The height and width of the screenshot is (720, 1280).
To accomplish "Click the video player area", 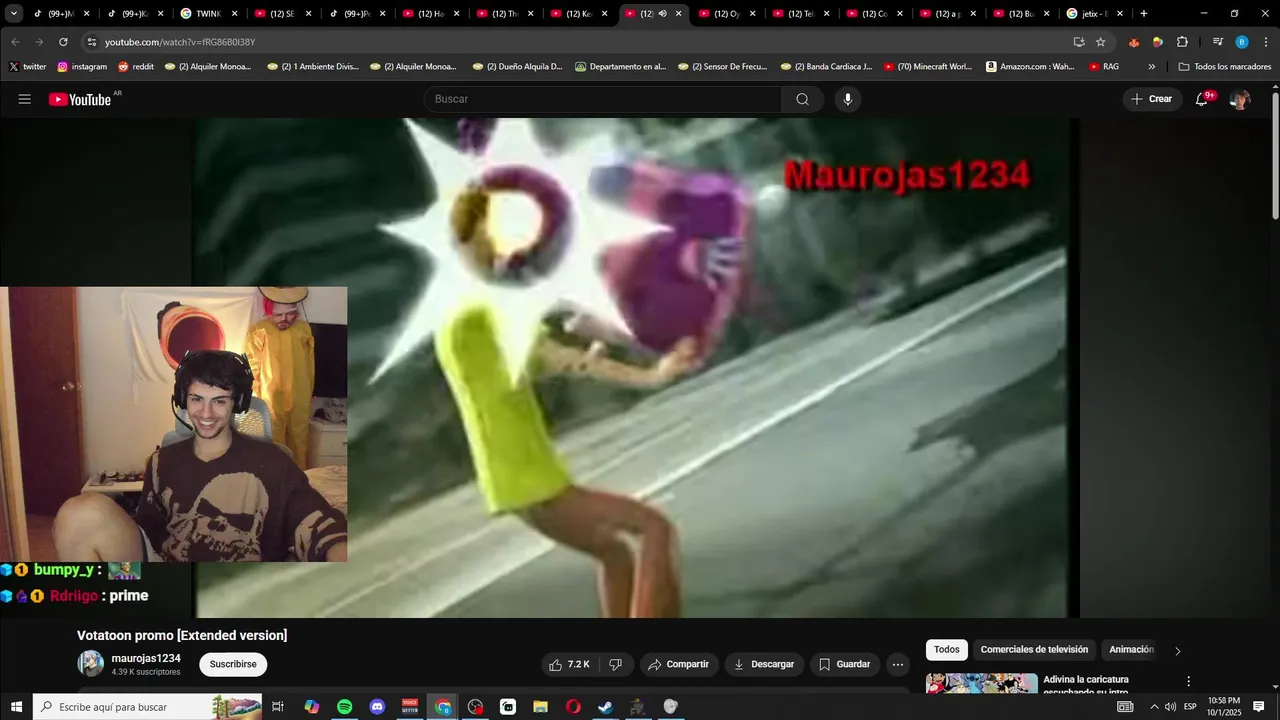I will [637, 367].
